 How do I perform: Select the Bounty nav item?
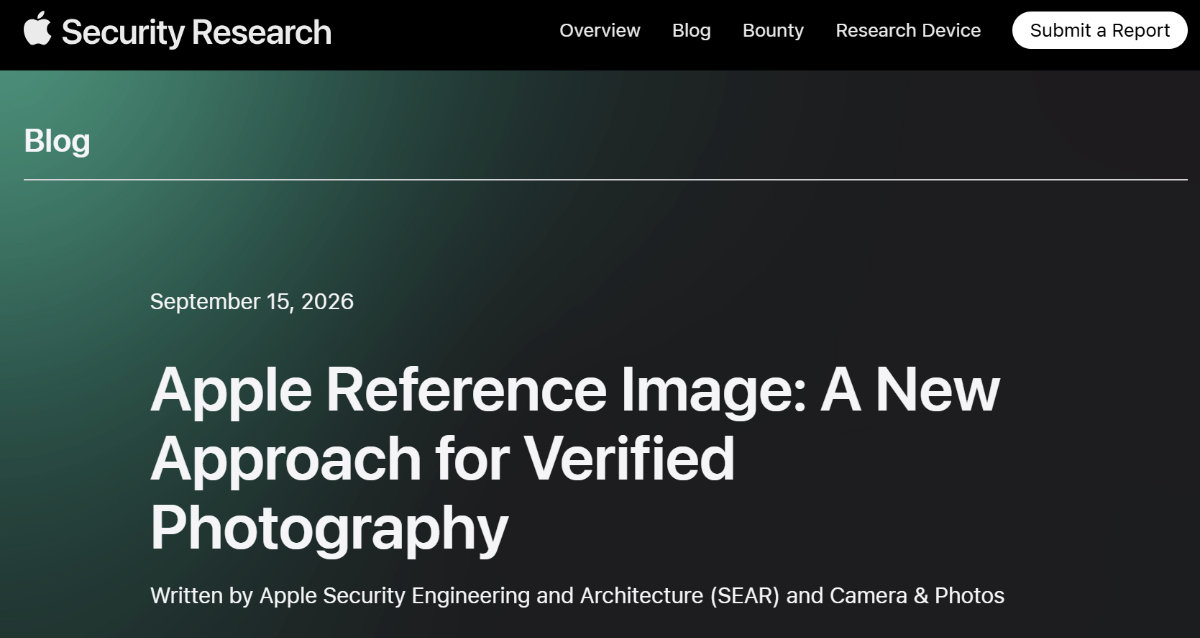coord(773,30)
